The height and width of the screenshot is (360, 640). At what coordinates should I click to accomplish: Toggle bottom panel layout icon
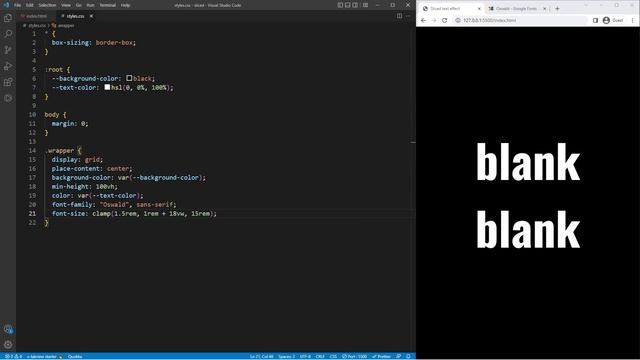point(348,5)
